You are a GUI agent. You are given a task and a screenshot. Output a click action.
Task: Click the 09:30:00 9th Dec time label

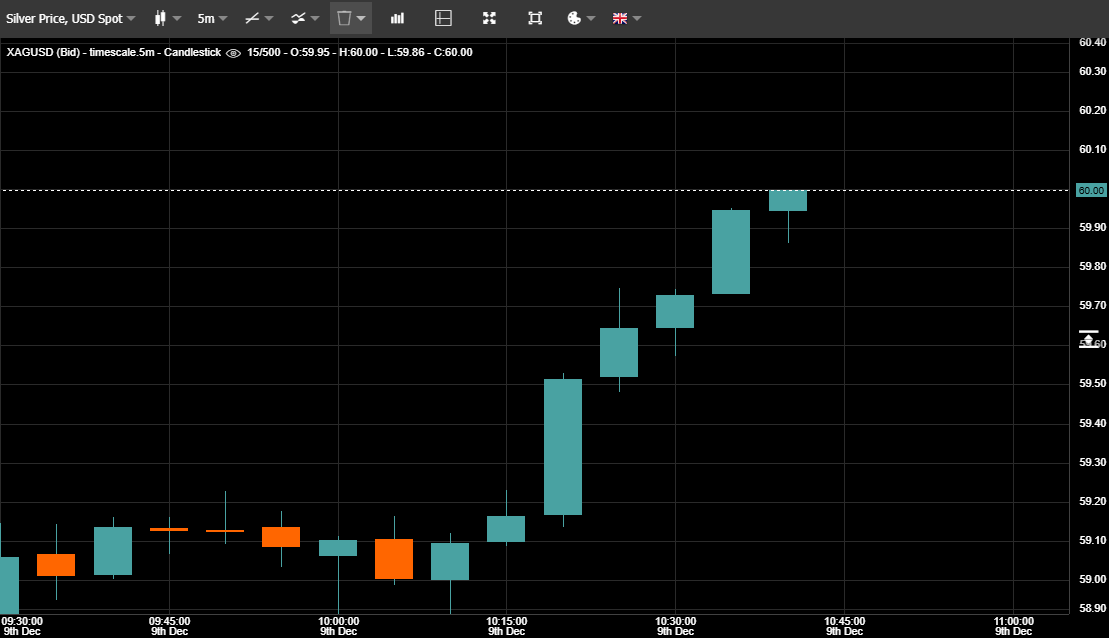click(x=22, y=626)
